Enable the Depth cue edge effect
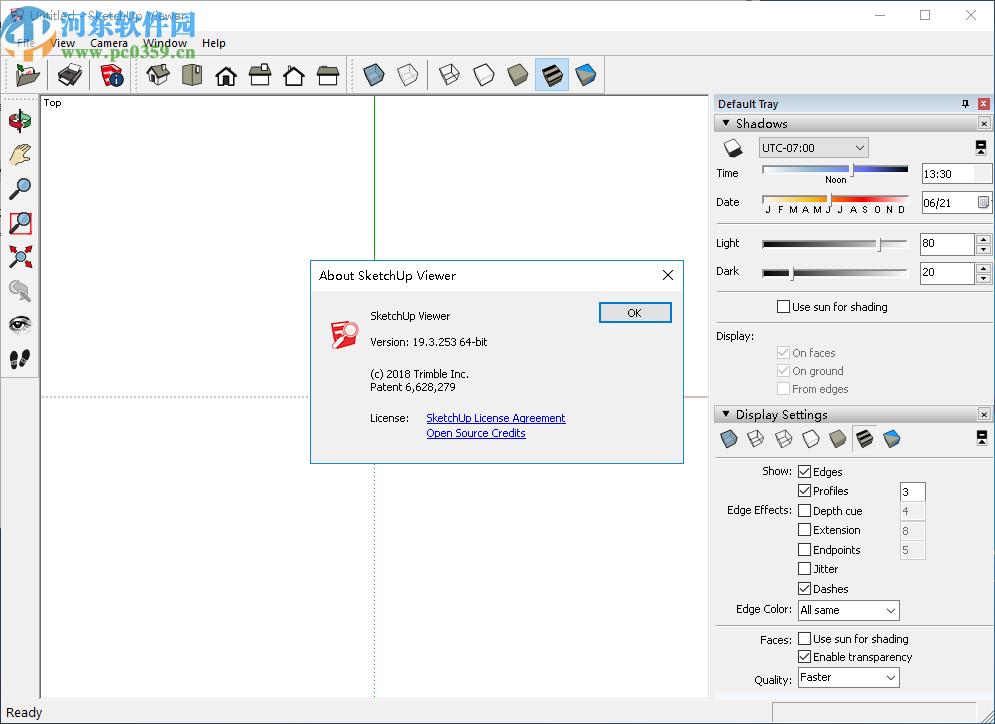Screen dimensions: 995x724 tap(805, 510)
